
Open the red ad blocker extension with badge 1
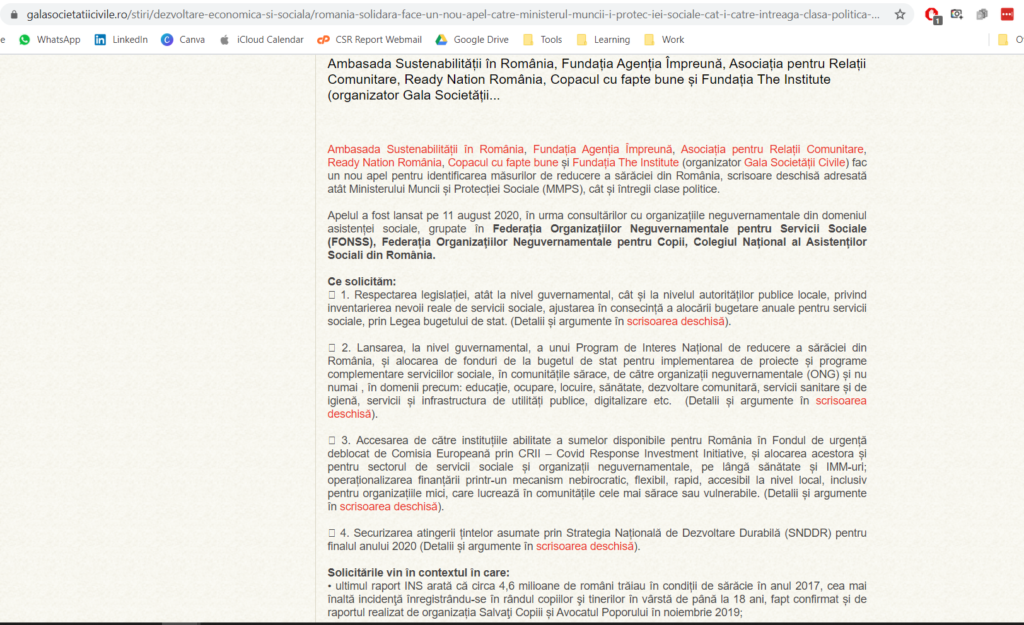click(932, 15)
